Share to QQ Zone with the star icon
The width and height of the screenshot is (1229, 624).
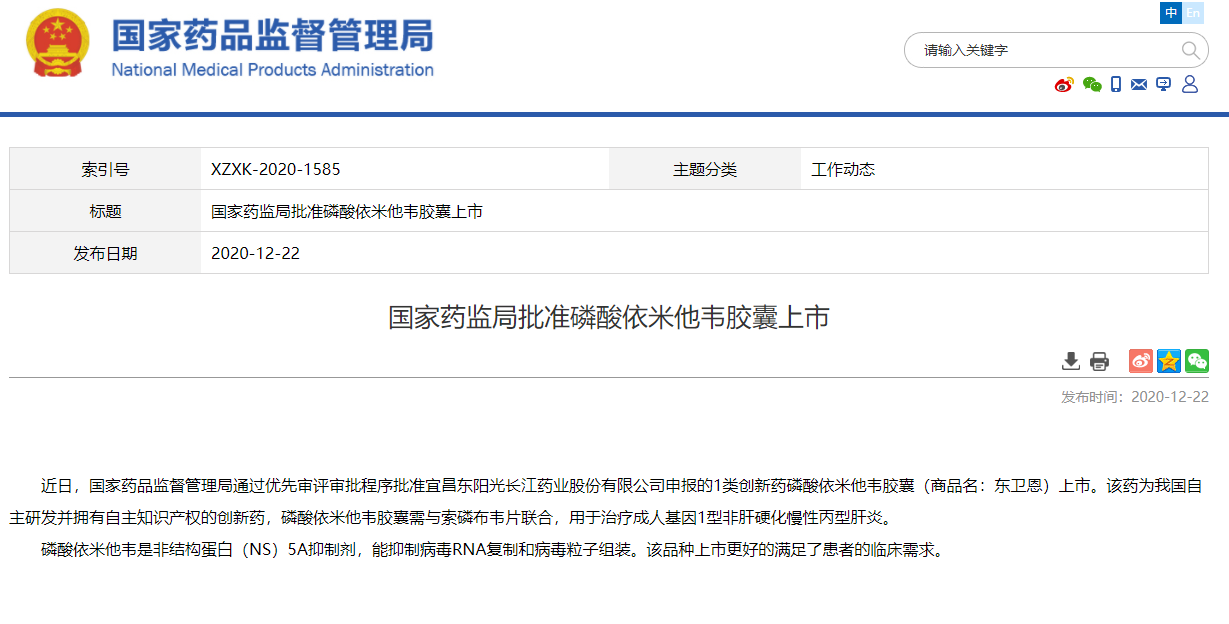point(1169,361)
